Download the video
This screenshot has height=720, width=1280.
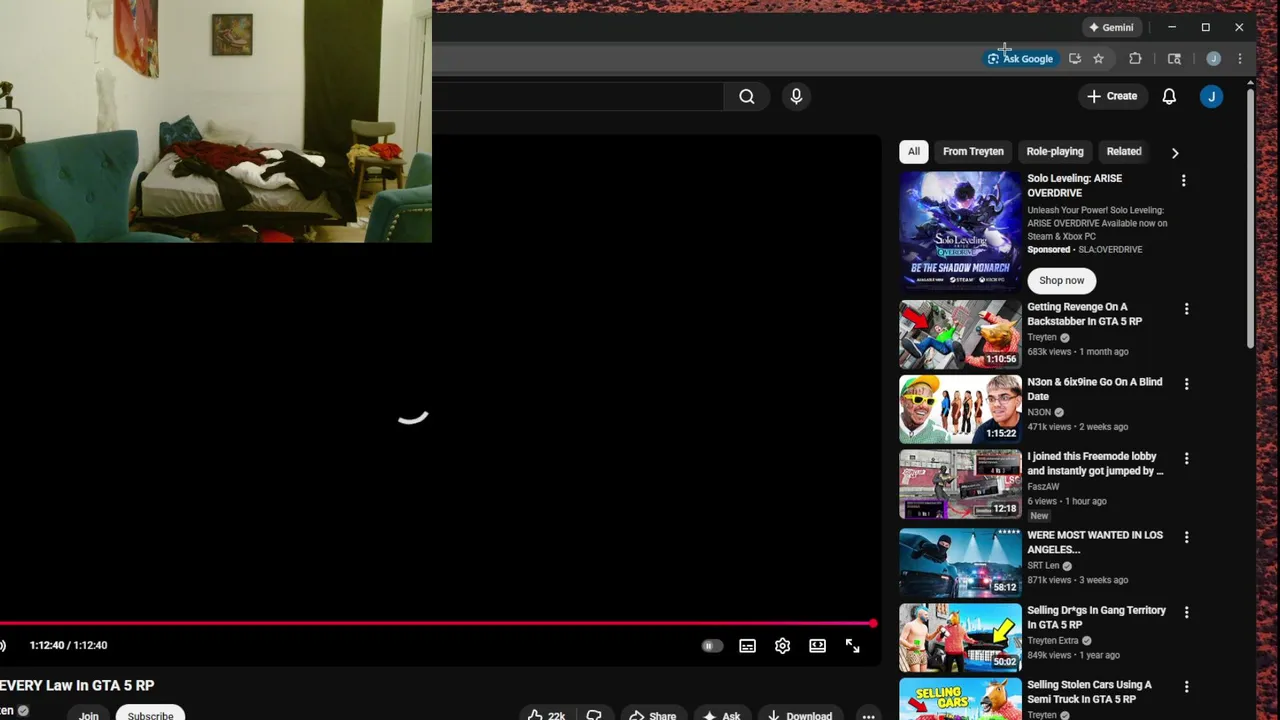(x=799, y=715)
